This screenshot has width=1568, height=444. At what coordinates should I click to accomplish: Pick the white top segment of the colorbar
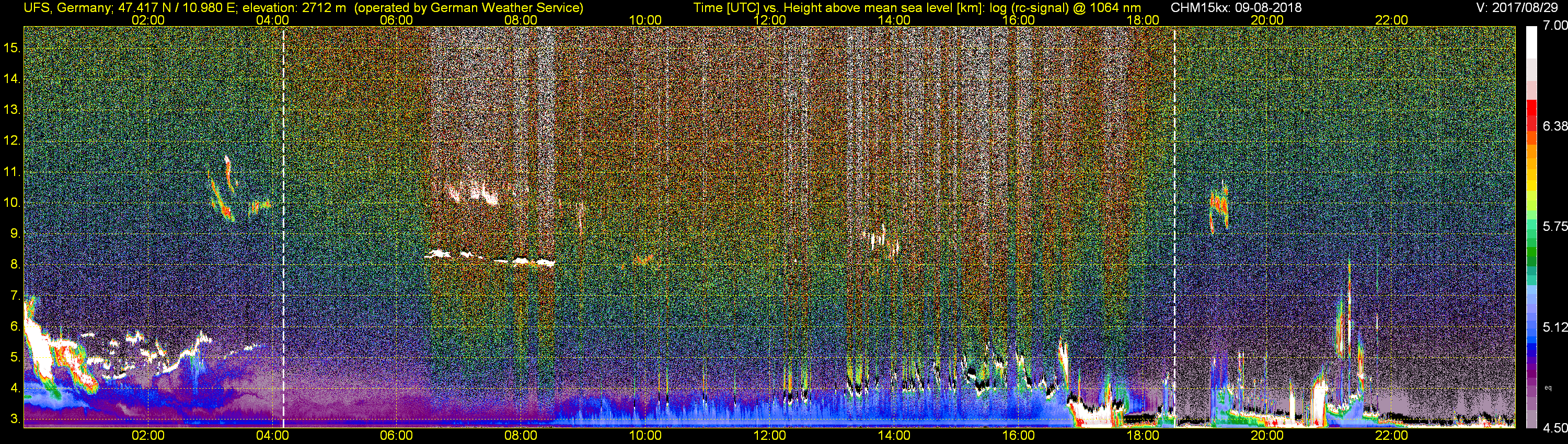[x=1531, y=43]
